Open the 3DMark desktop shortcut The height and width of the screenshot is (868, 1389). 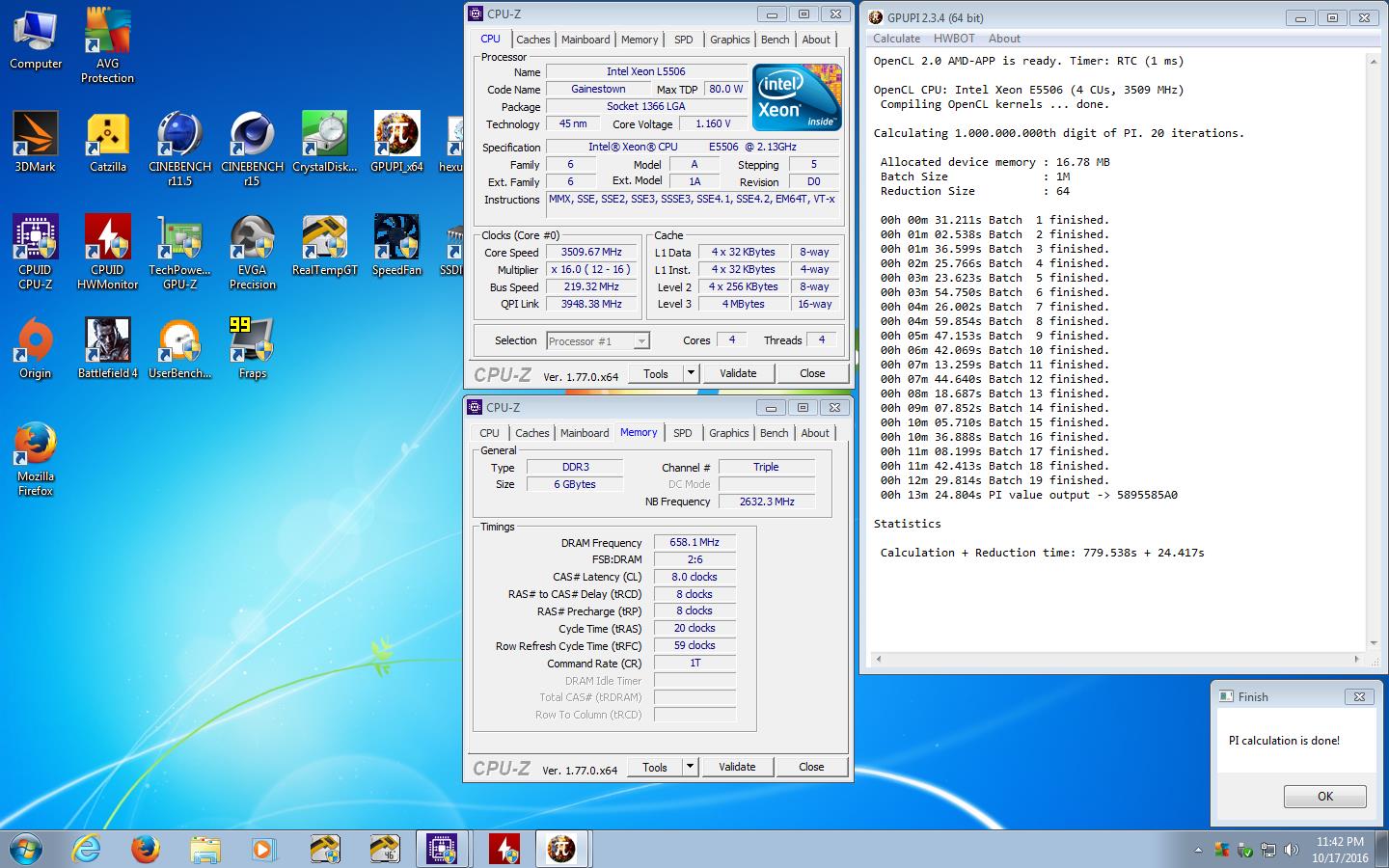tap(36, 142)
